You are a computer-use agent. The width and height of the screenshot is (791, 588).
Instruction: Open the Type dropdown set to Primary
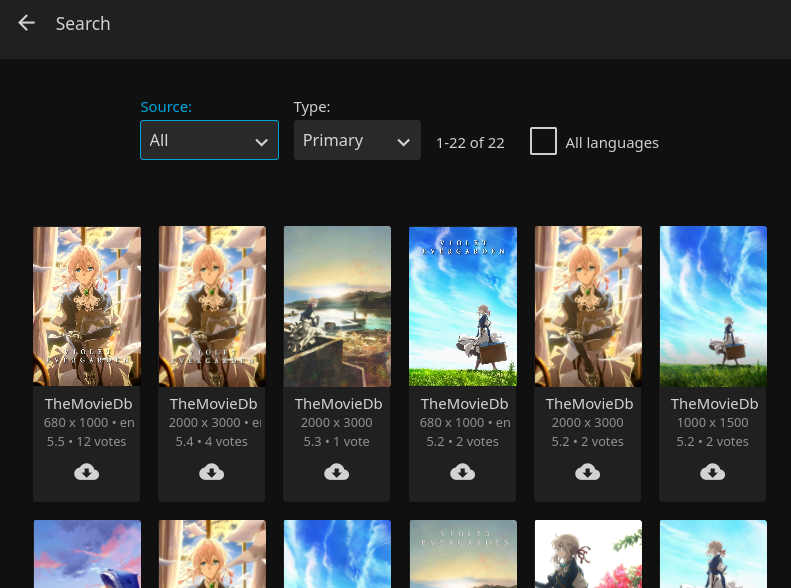356,141
